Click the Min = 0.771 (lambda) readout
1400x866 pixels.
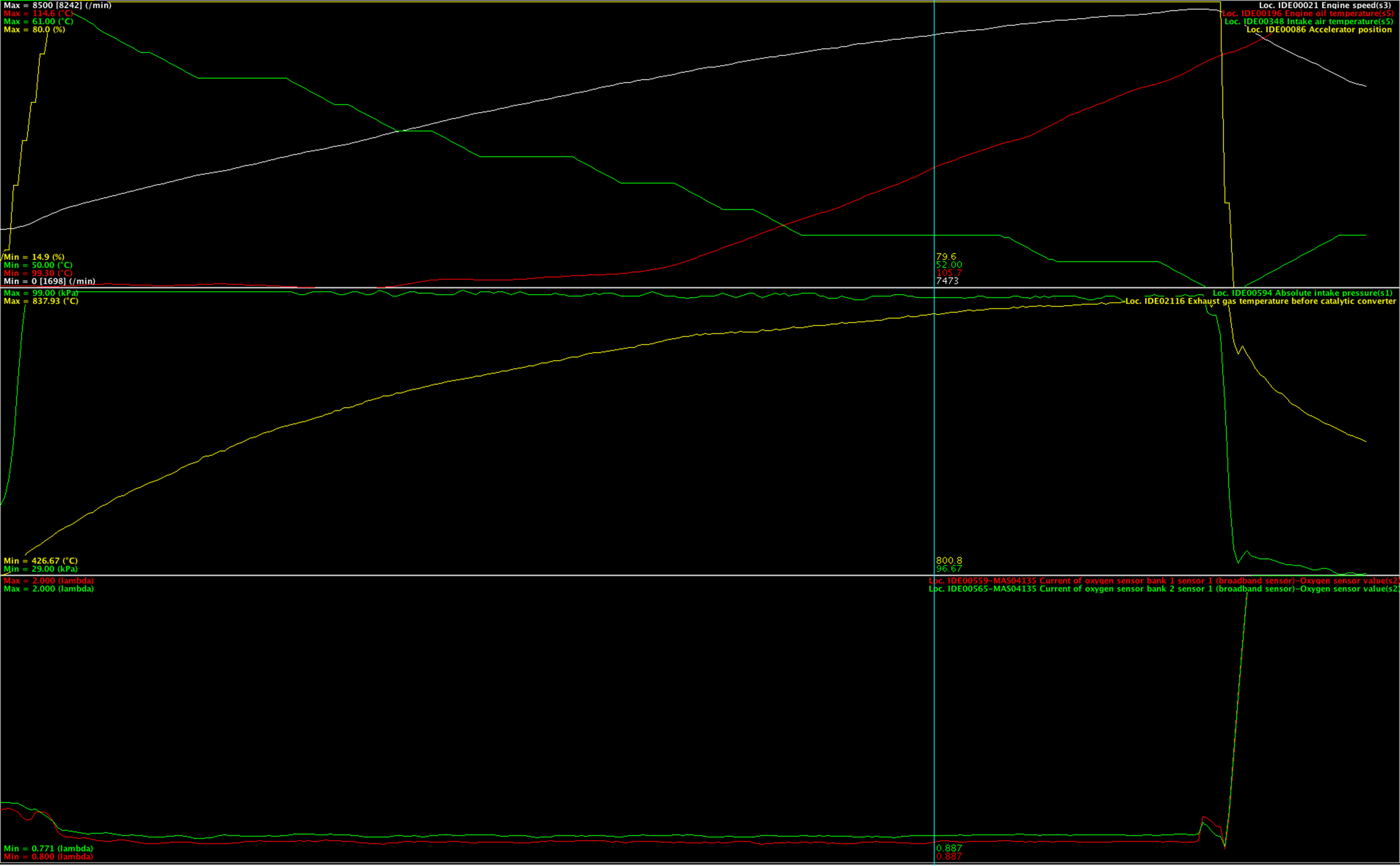[x=48, y=848]
